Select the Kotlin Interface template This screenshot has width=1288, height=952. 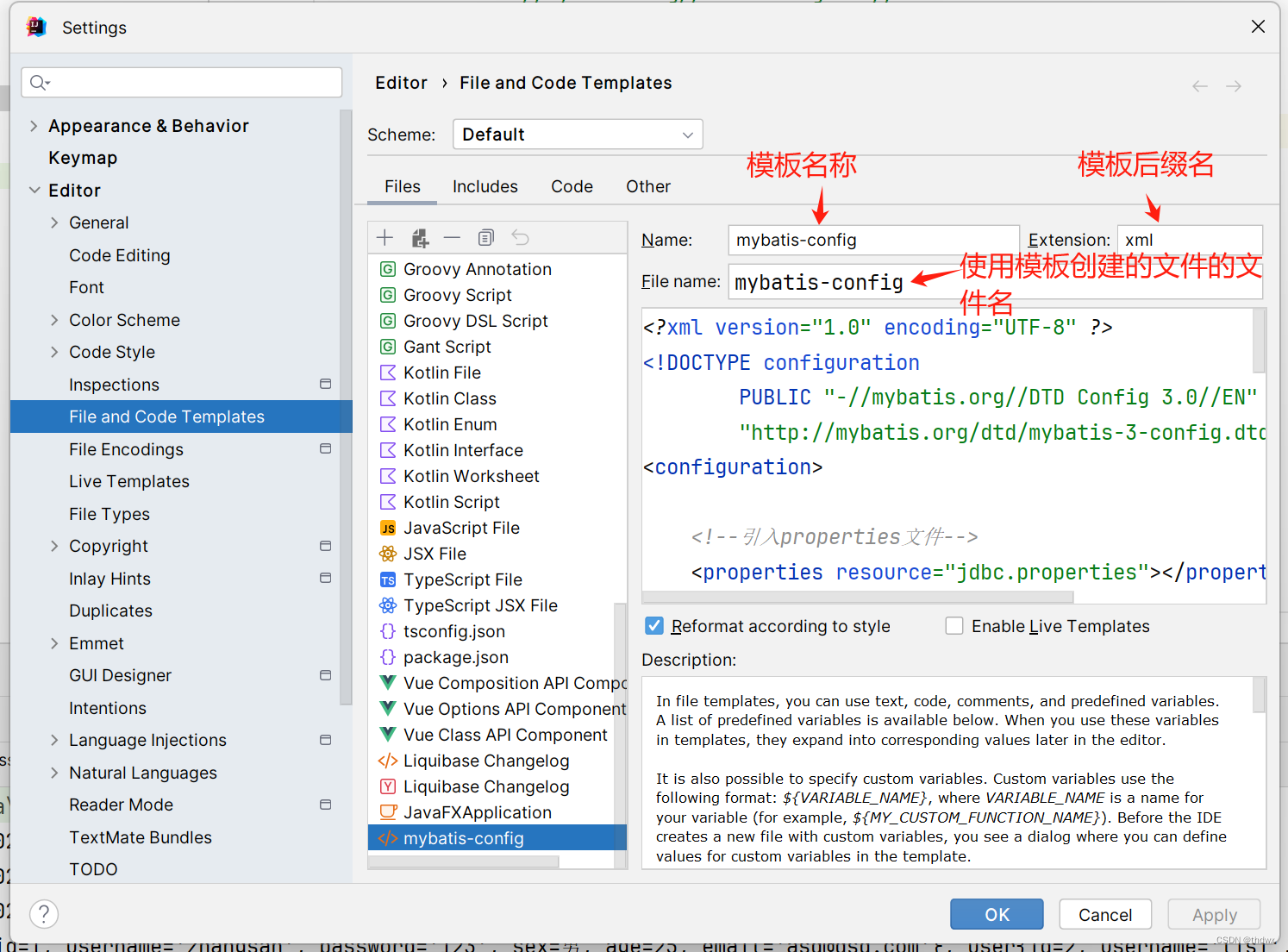click(463, 450)
